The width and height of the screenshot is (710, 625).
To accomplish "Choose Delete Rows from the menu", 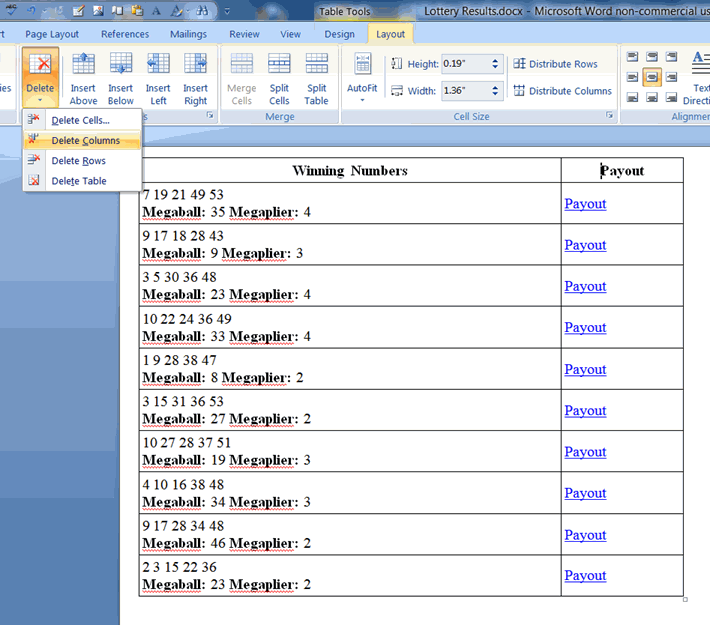I will click(x=82, y=161).
